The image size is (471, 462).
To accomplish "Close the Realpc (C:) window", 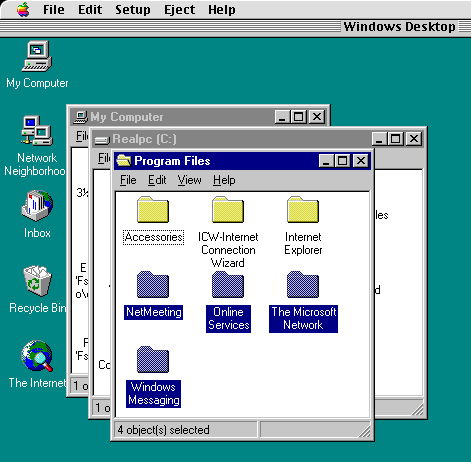I will [414, 139].
